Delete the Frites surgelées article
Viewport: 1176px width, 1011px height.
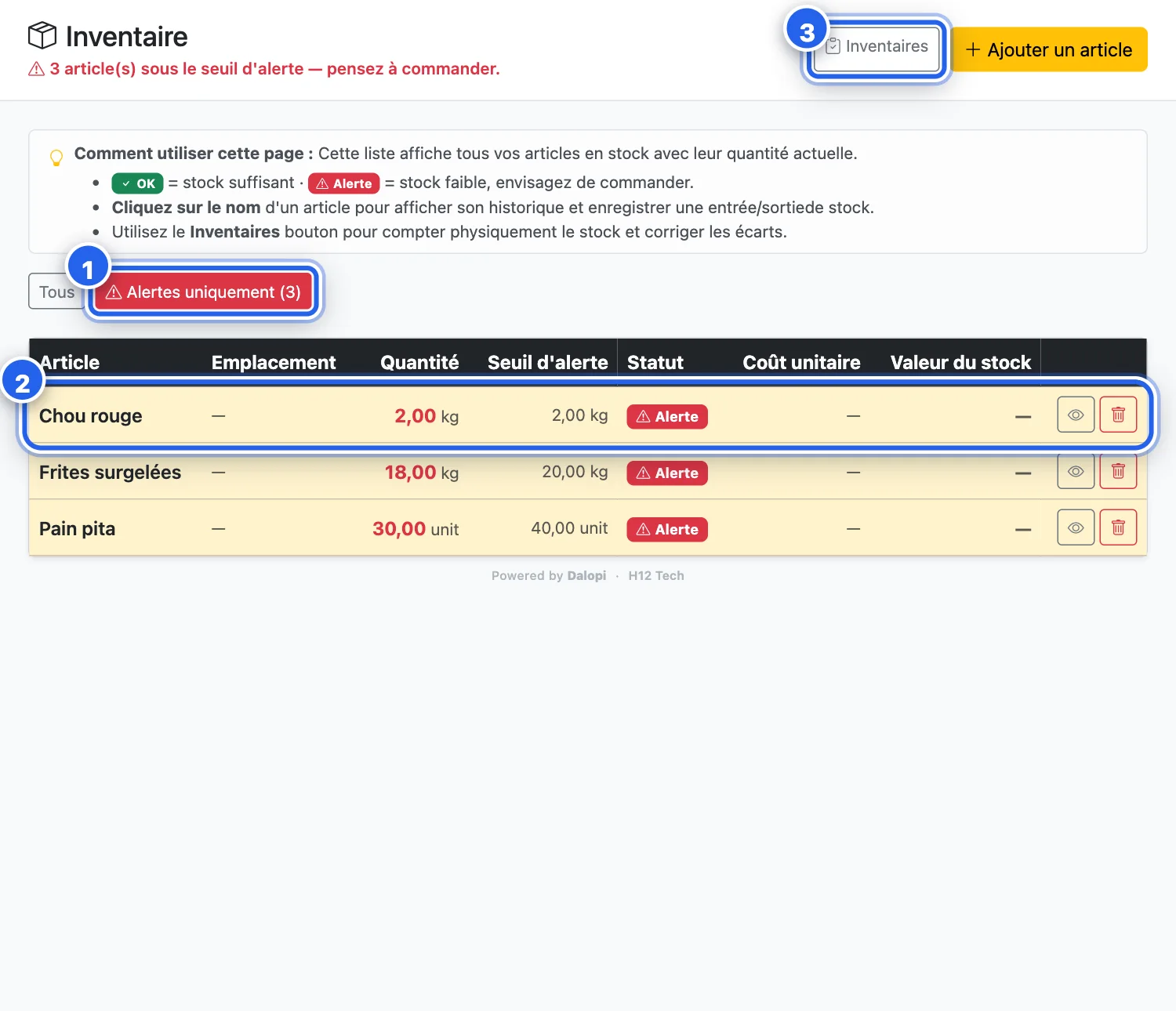(1118, 471)
